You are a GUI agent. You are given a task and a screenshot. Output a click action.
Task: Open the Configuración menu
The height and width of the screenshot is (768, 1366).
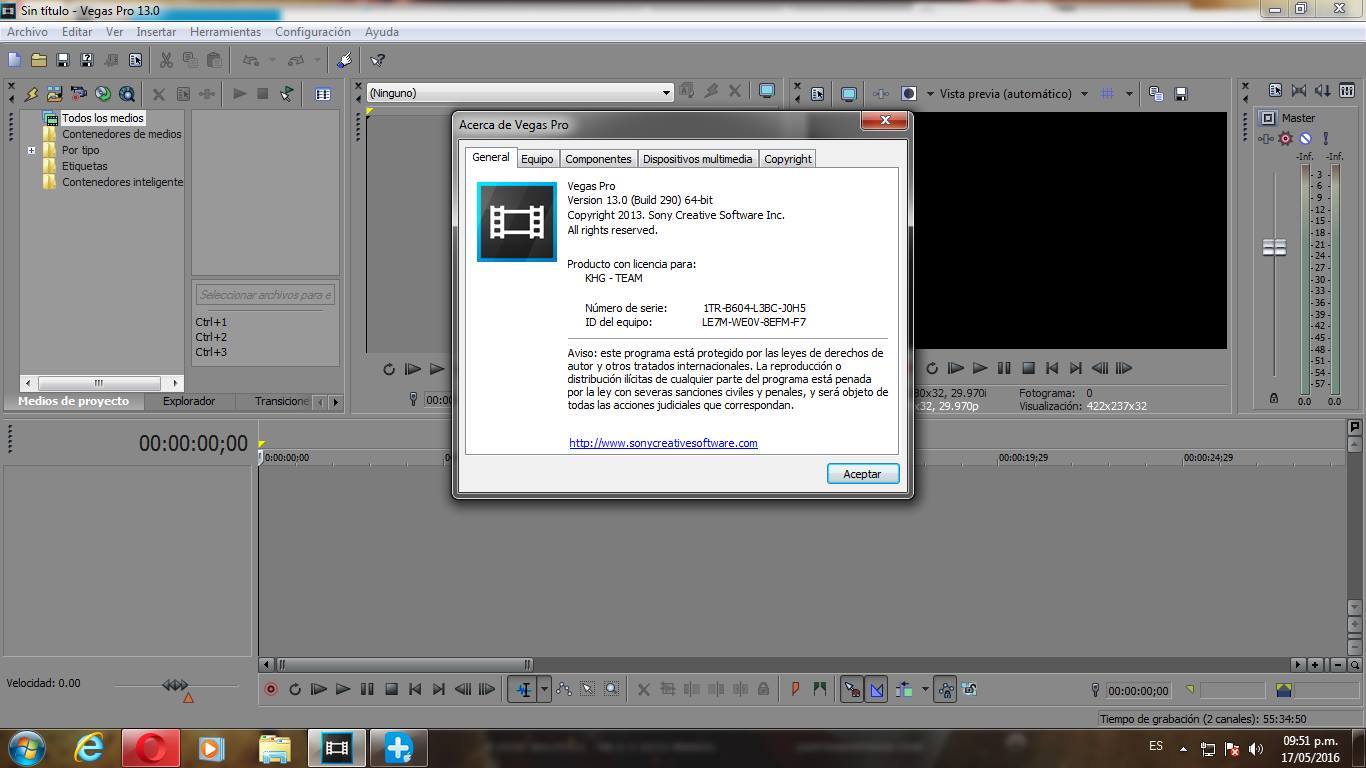coord(313,32)
